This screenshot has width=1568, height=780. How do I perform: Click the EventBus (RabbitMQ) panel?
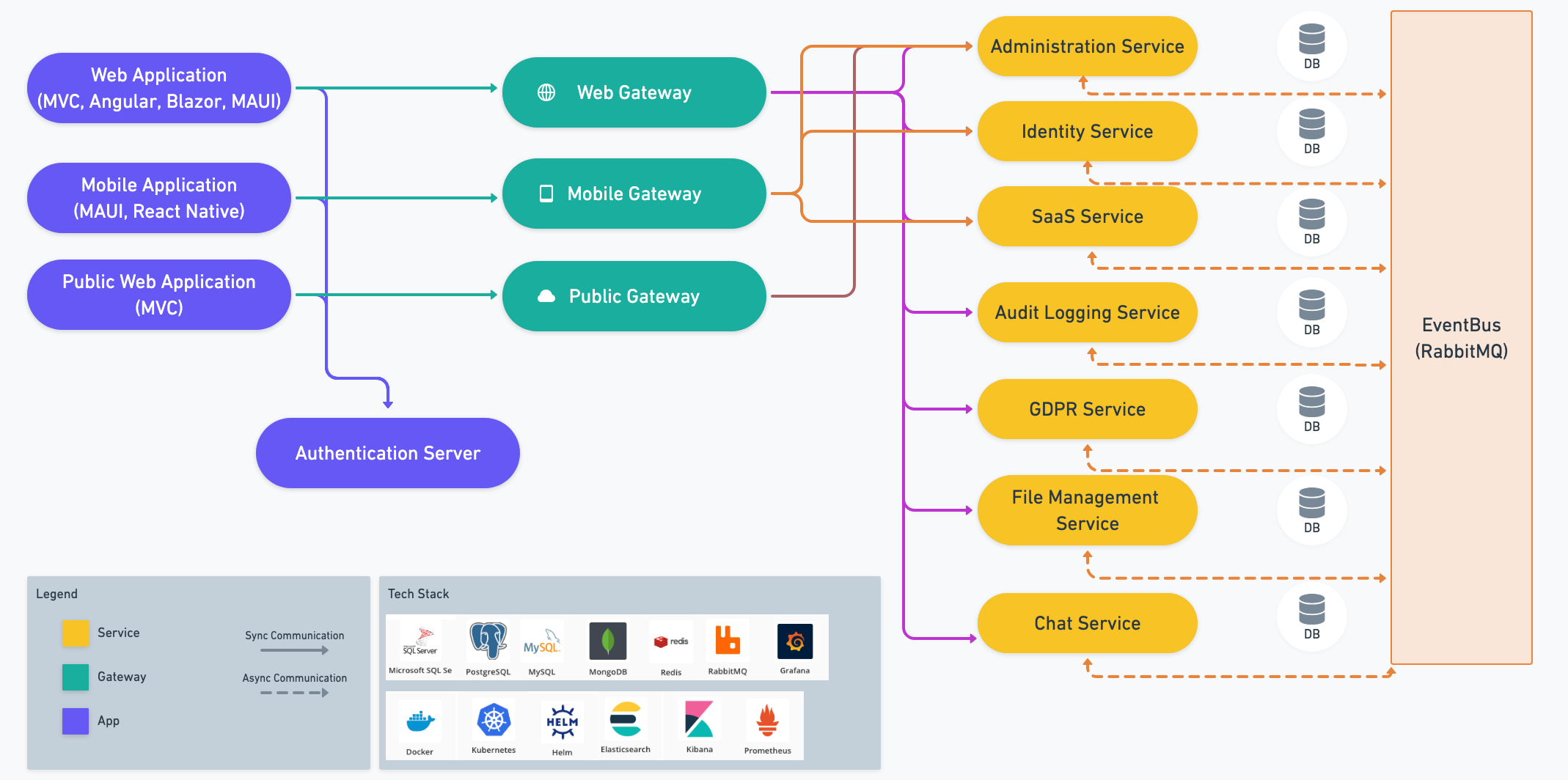point(1461,339)
